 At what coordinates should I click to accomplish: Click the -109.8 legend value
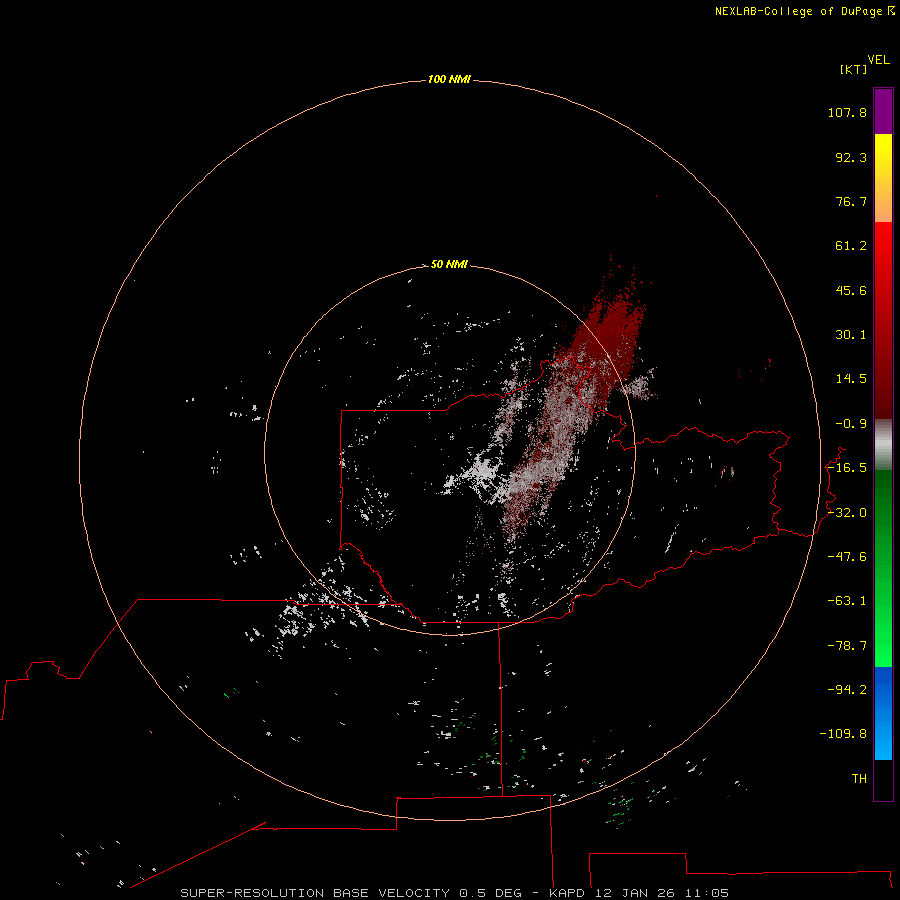[843, 734]
